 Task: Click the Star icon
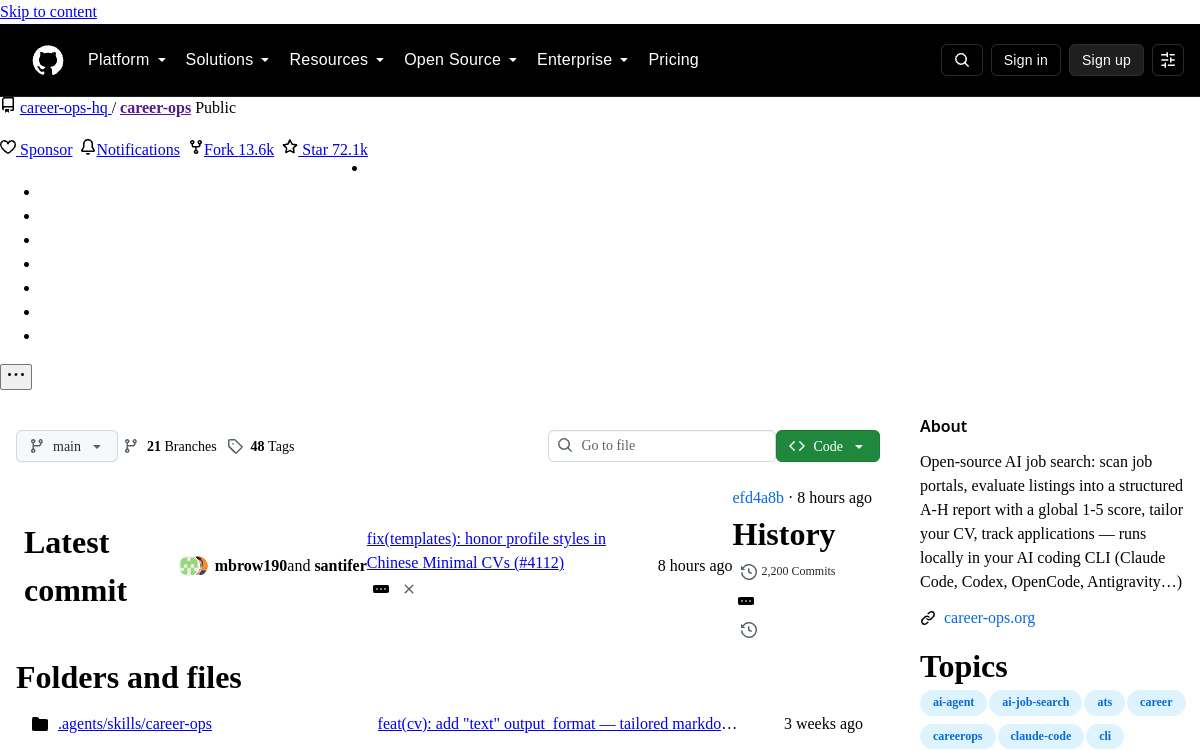(290, 147)
